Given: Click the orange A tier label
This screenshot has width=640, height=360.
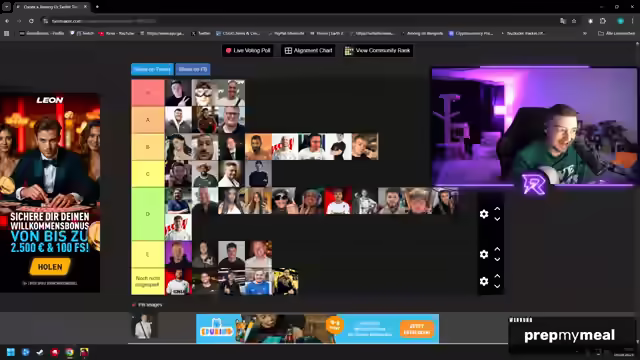Looking at the screenshot, I should point(148,120).
